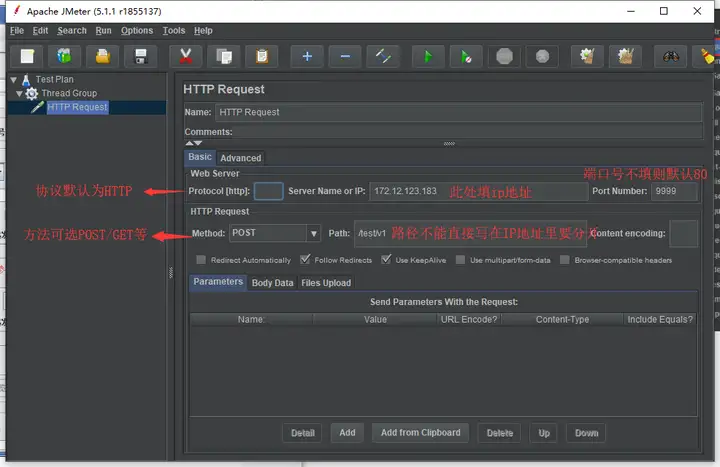Open the Method dropdown showing POST
The width and height of the screenshot is (720, 467).
275,233
